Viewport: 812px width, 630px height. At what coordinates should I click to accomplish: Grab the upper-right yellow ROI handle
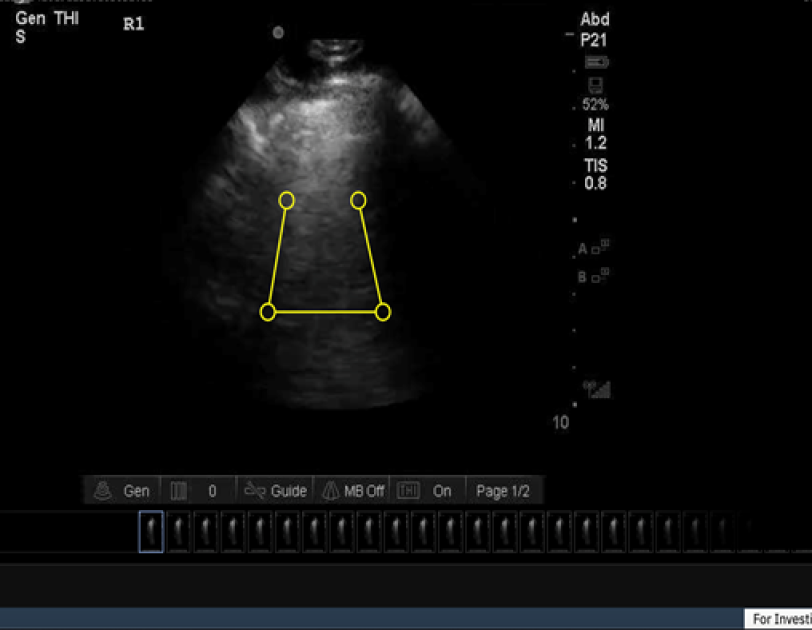click(x=358, y=200)
